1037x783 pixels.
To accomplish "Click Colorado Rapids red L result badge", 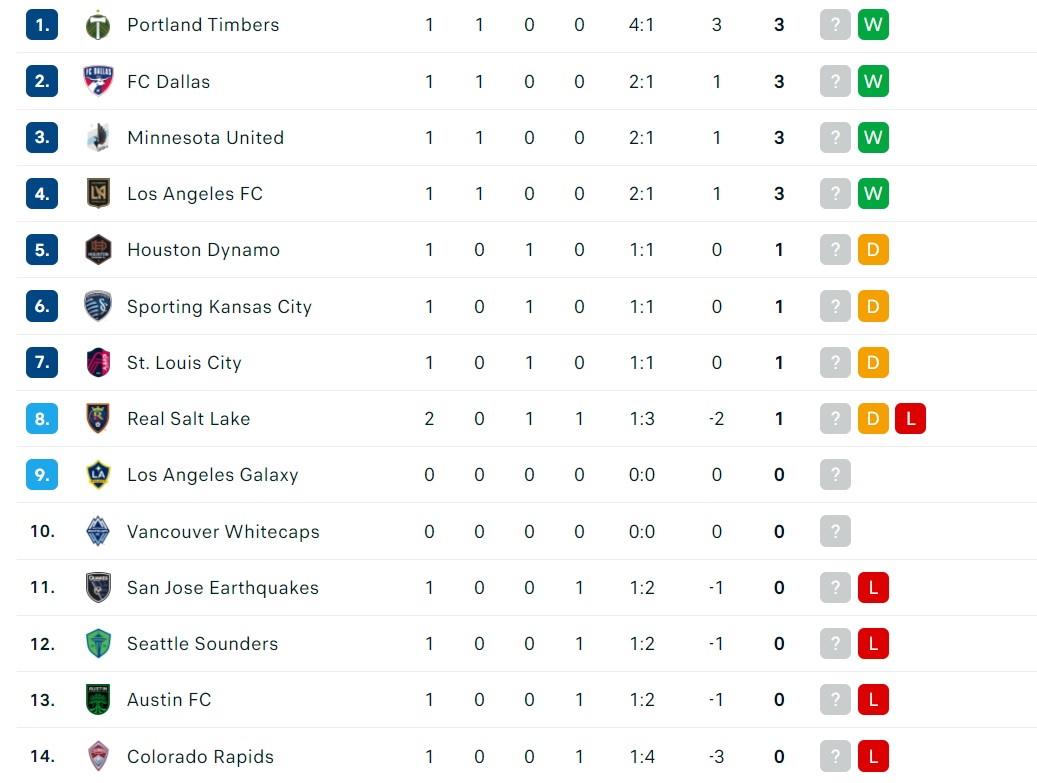I will coord(873,756).
